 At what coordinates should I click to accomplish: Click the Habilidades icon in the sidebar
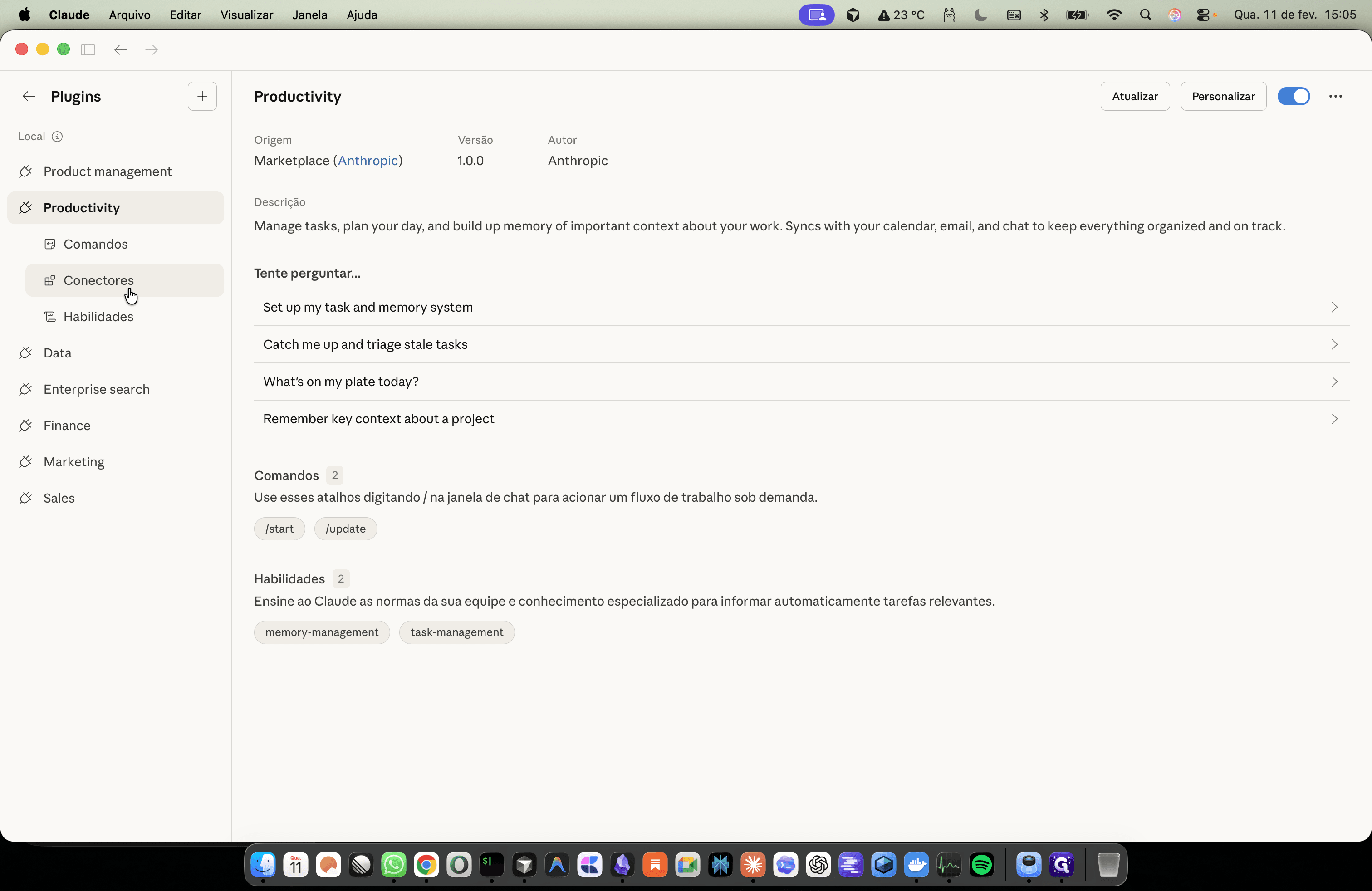pyautogui.click(x=50, y=316)
